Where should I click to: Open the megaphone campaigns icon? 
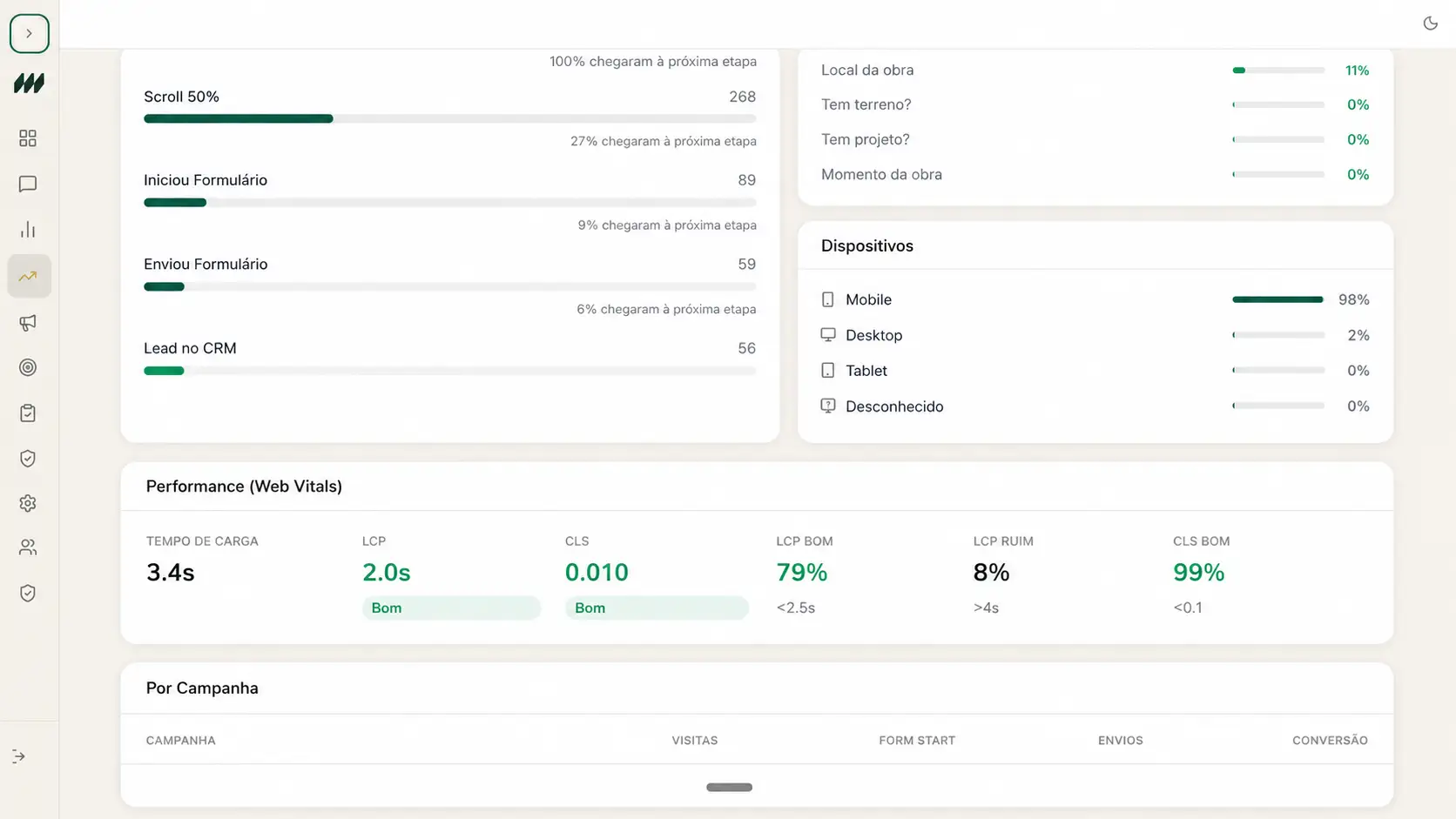(28, 323)
